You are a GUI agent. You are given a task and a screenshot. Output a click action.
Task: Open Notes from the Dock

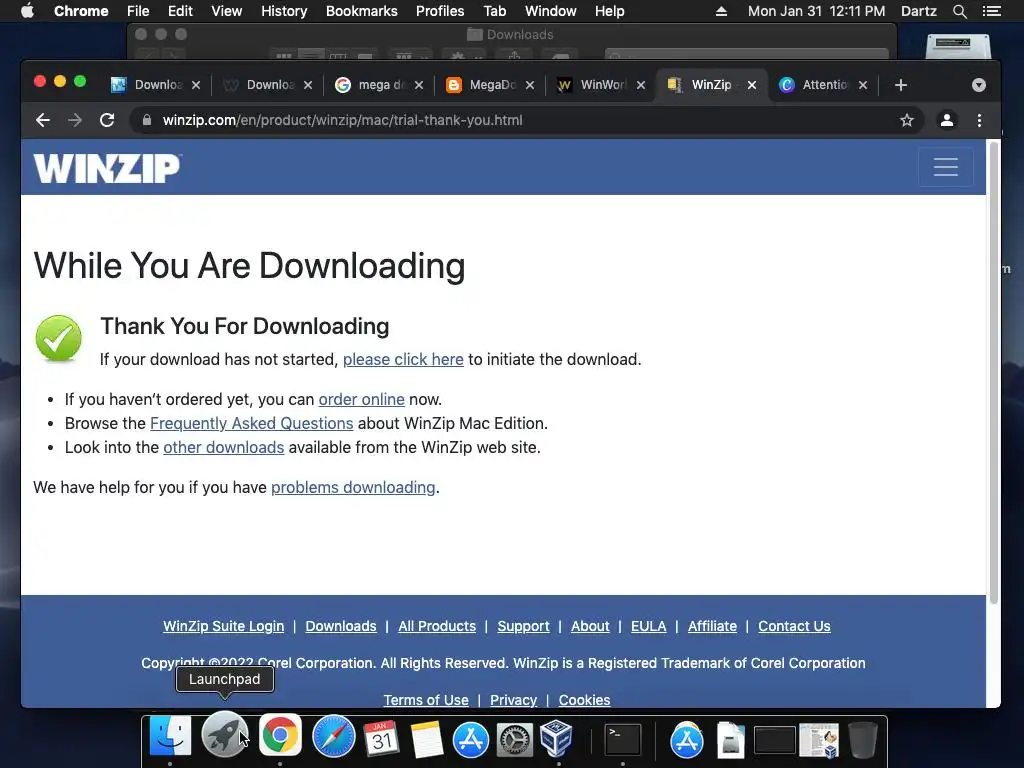pos(426,739)
